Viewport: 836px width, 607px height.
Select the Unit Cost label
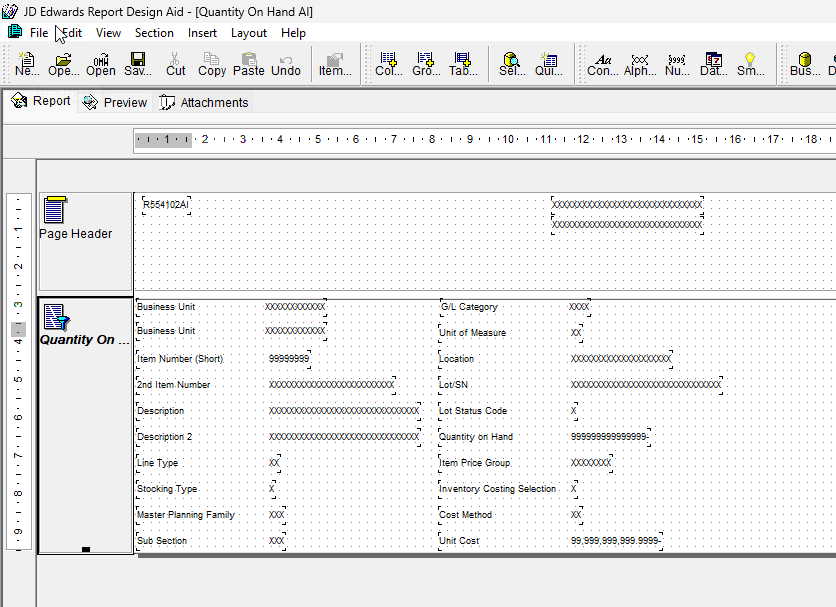[459, 540]
